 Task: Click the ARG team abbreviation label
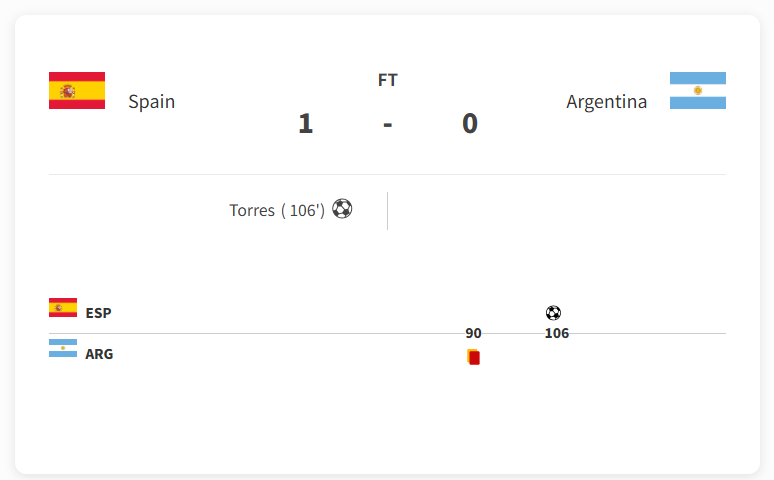99,354
